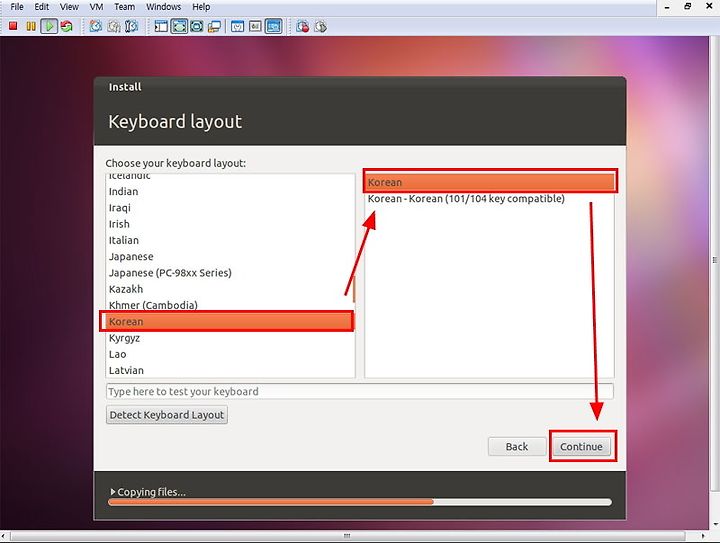Click the orange installation progress bar
The image size is (720, 543).
tap(360, 502)
